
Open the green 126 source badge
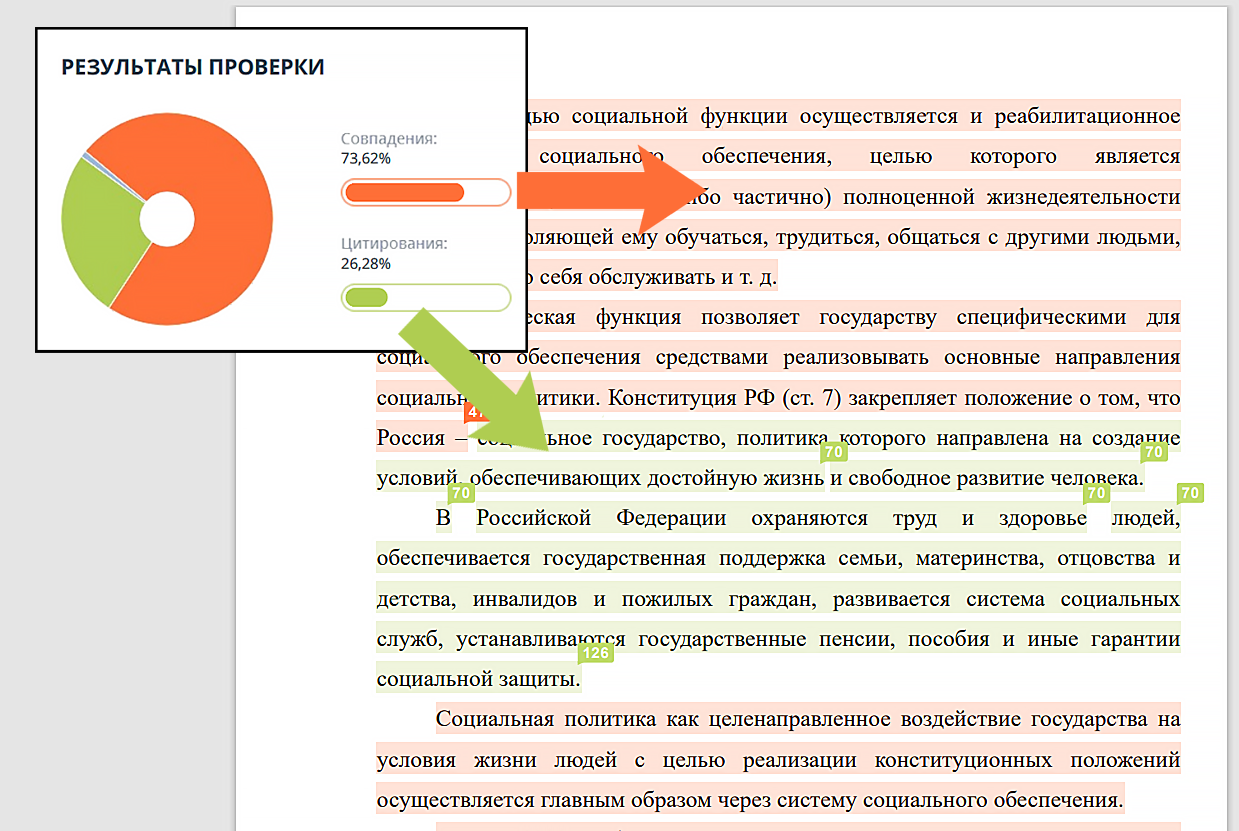pos(595,653)
